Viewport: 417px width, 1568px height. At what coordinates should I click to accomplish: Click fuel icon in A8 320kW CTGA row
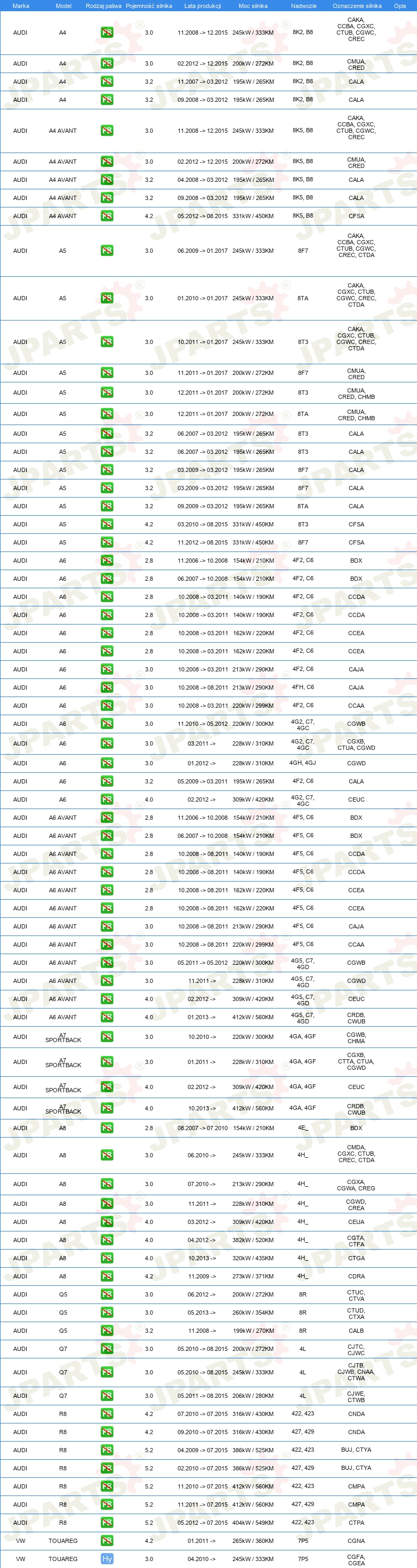(107, 1258)
